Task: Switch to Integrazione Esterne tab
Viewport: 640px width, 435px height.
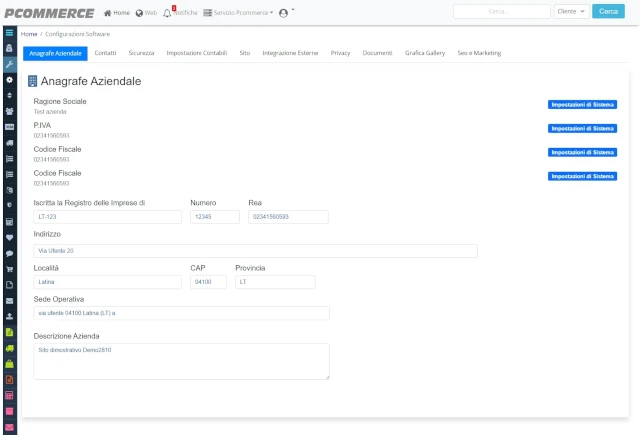Action: pos(290,53)
